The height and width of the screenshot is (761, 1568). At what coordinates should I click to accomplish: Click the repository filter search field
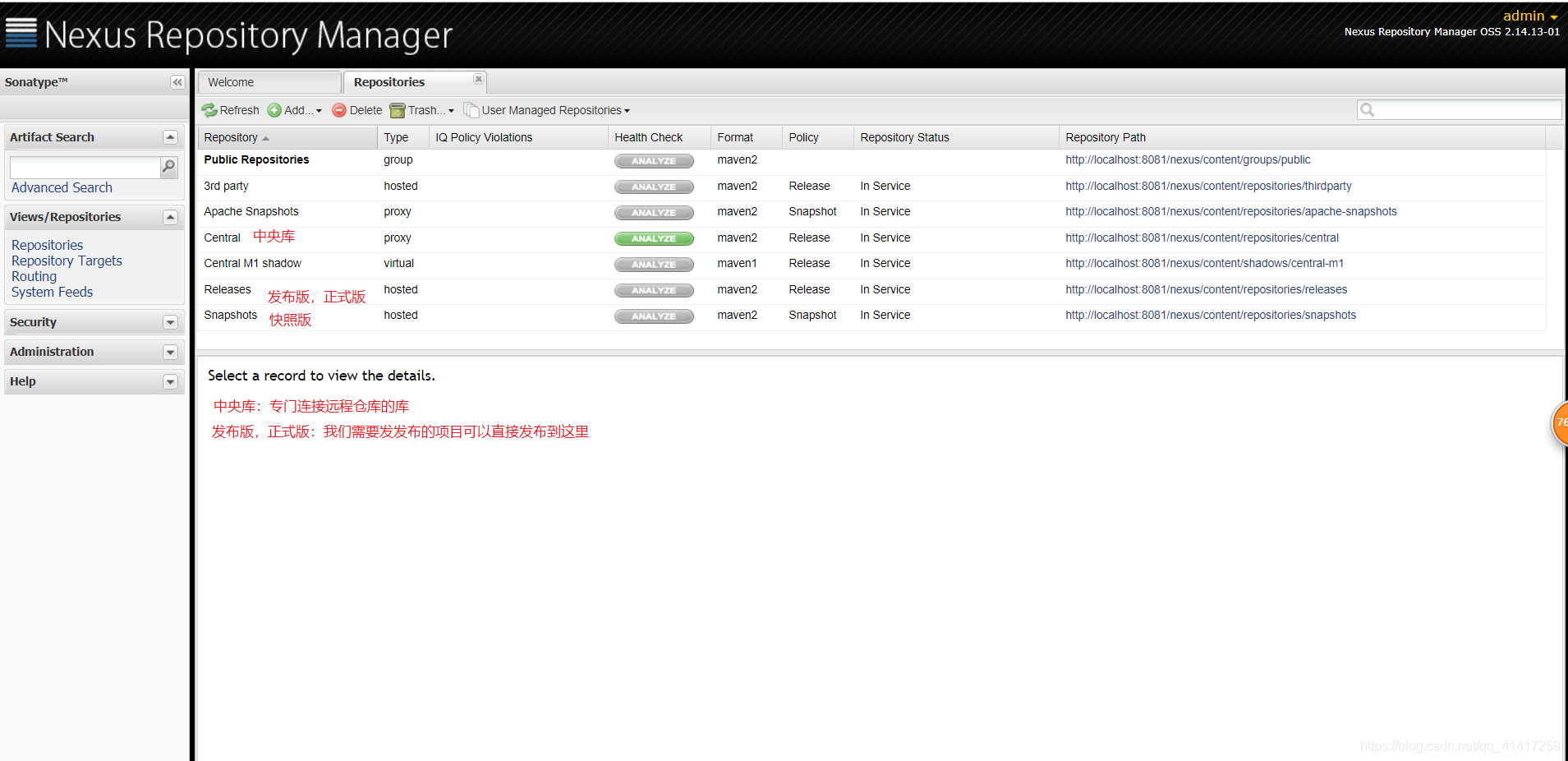click(x=1460, y=110)
